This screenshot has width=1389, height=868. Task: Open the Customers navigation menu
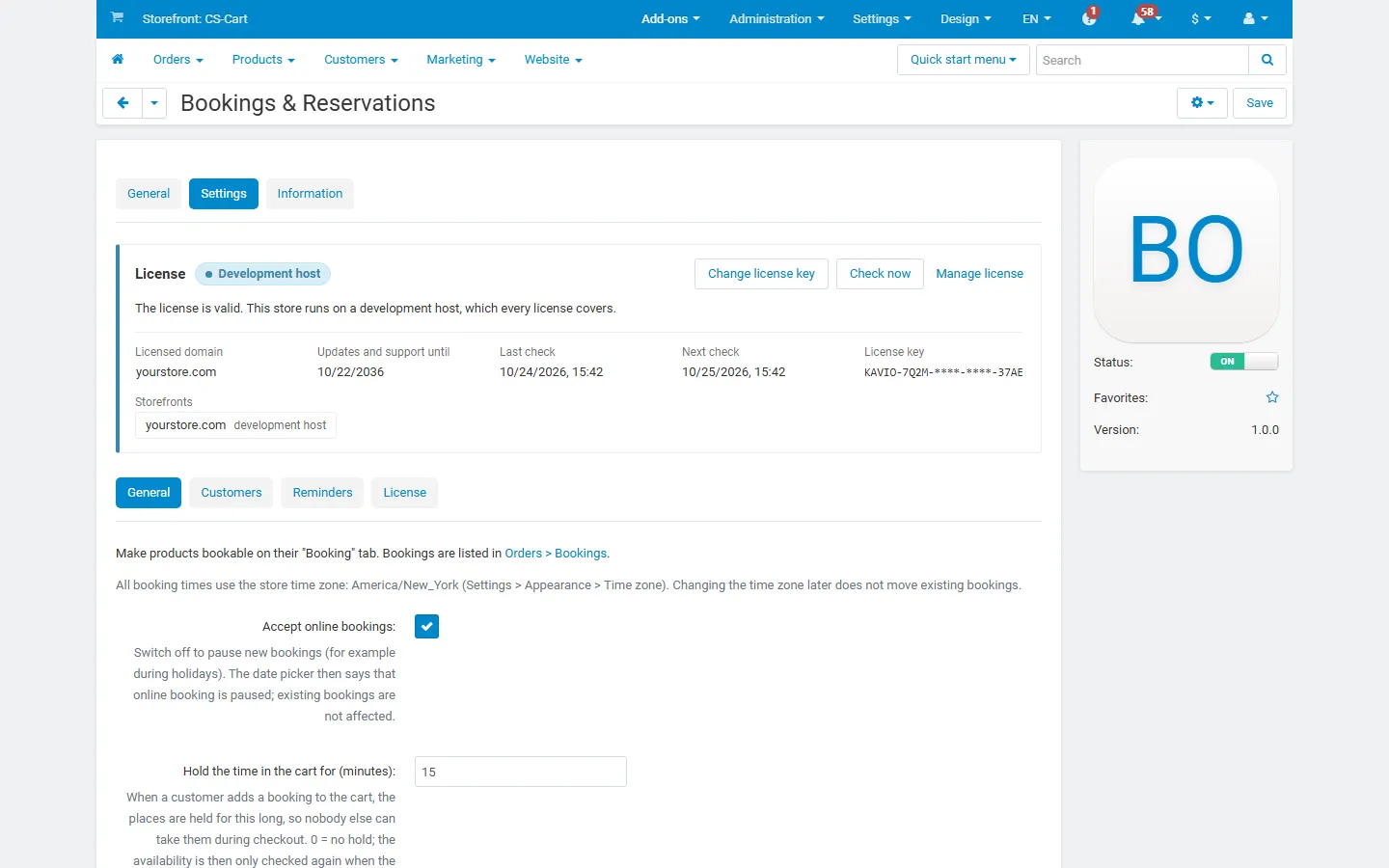(x=361, y=60)
